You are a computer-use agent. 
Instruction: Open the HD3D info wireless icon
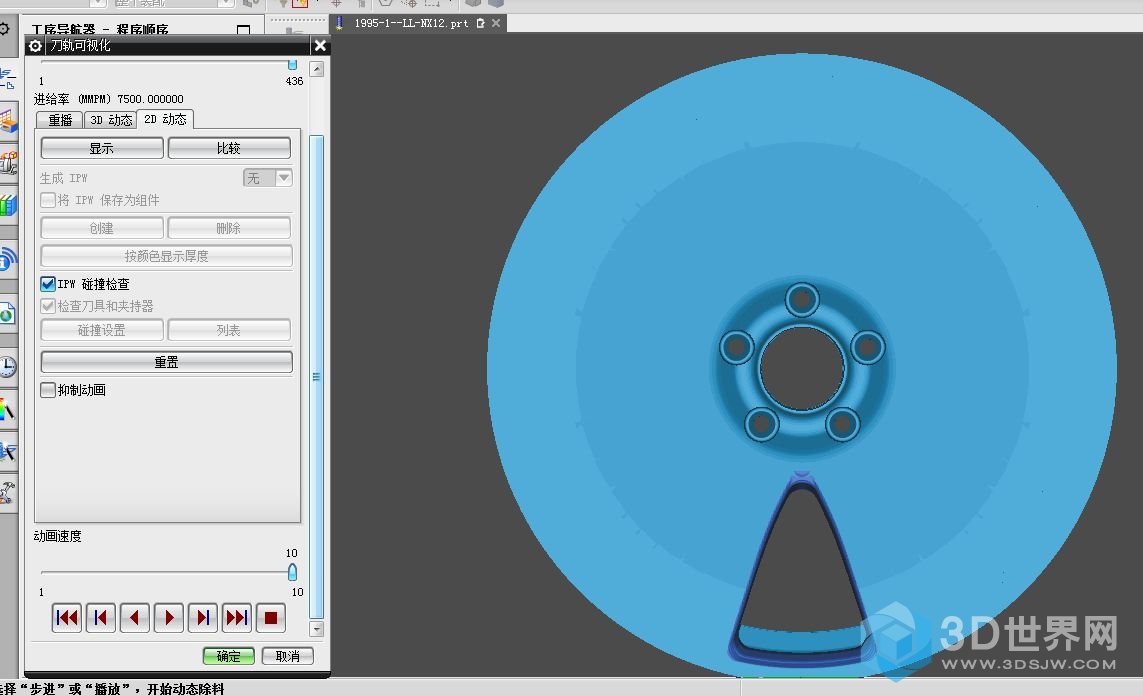[7, 259]
